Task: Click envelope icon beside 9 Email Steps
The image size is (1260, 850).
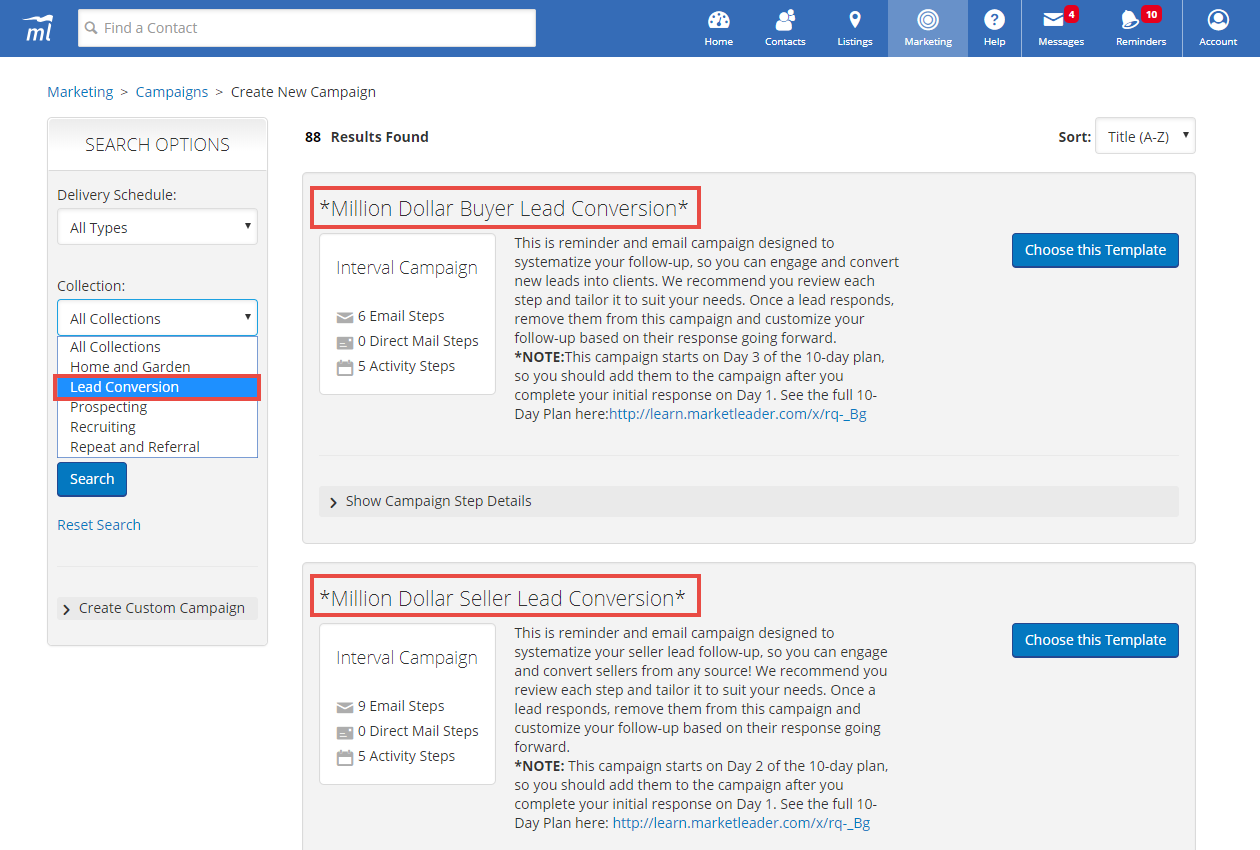Action: tap(345, 707)
